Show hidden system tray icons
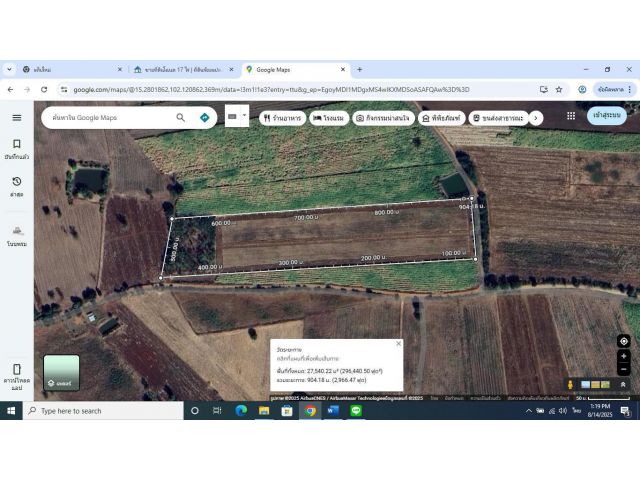 pos(529,411)
